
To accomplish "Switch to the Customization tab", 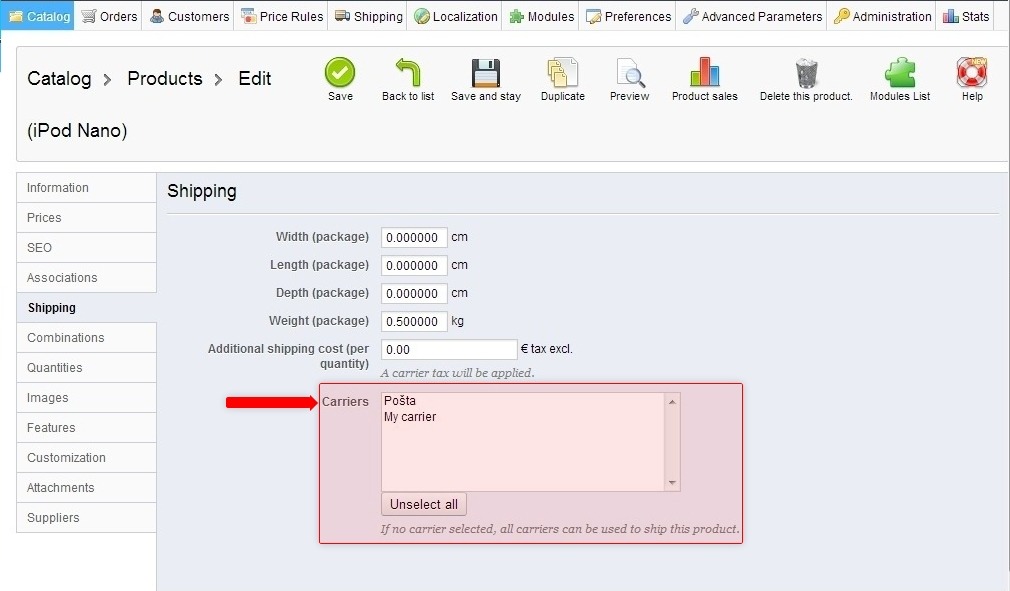I will point(86,458).
